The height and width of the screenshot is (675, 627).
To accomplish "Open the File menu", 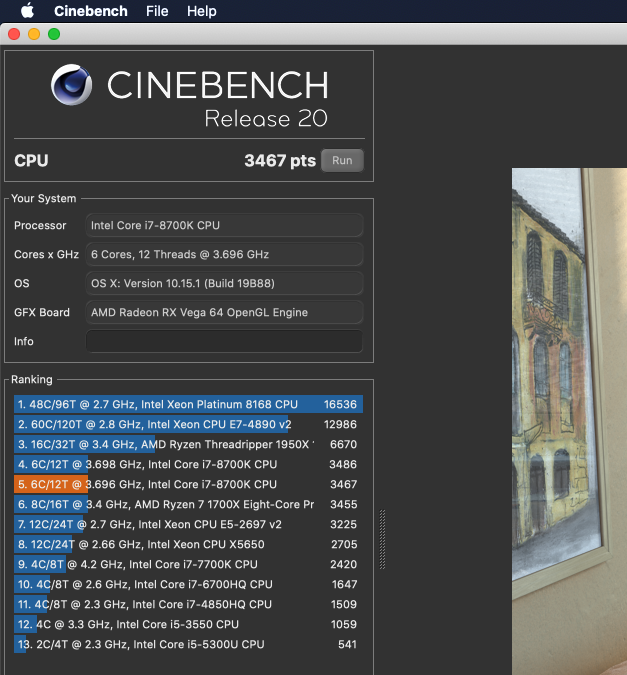I will [x=157, y=11].
